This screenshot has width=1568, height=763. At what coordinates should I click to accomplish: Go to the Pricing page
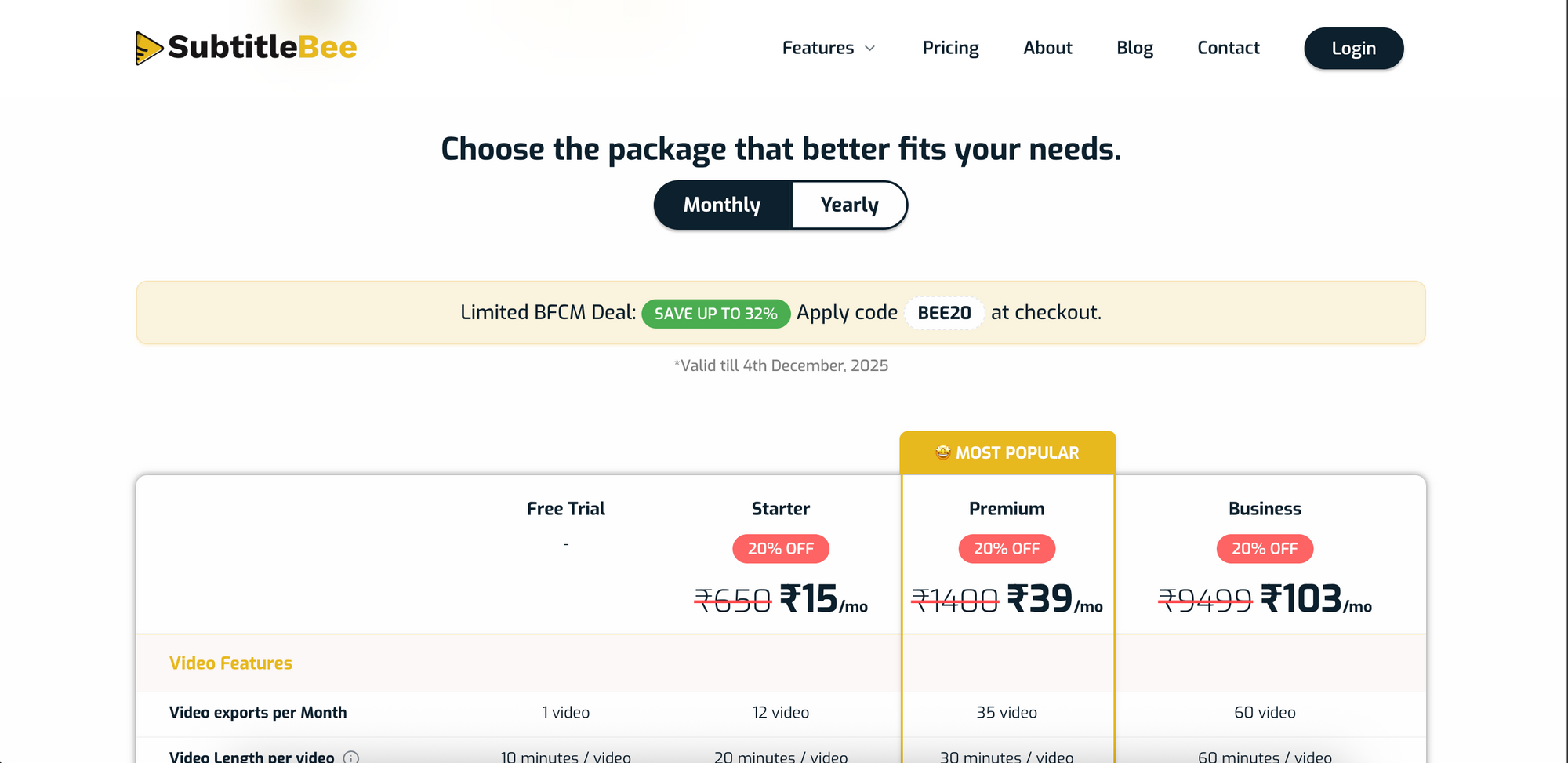click(950, 49)
